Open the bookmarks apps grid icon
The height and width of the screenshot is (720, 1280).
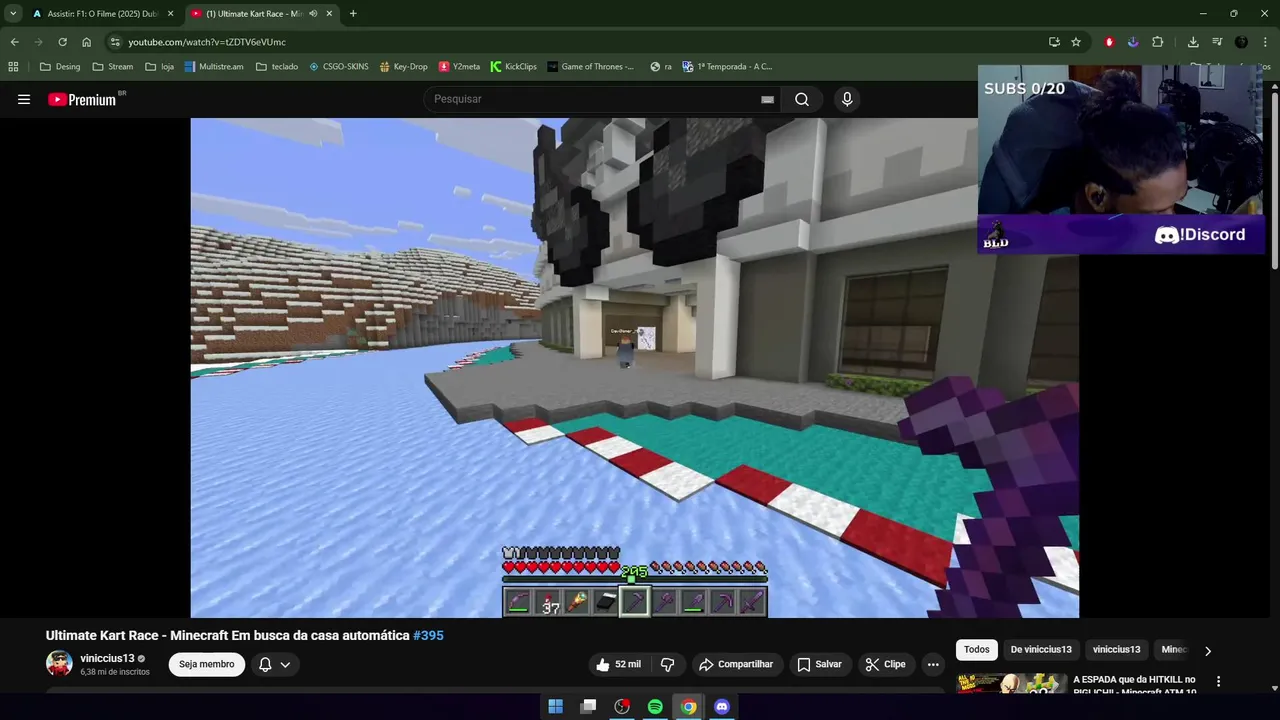(13, 67)
